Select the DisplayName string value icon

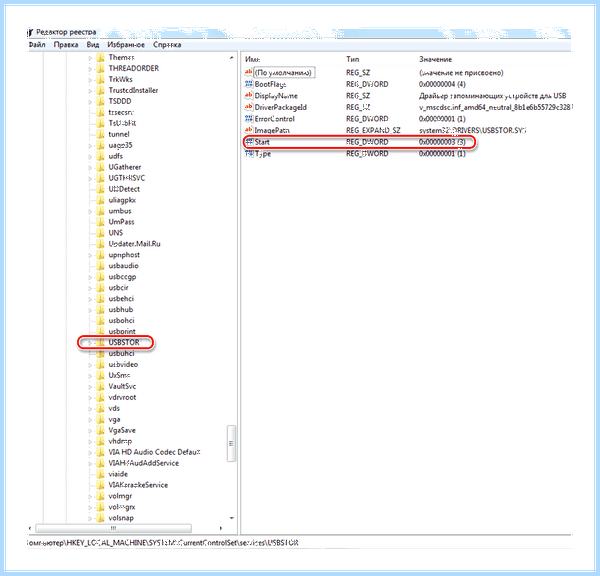click(249, 96)
